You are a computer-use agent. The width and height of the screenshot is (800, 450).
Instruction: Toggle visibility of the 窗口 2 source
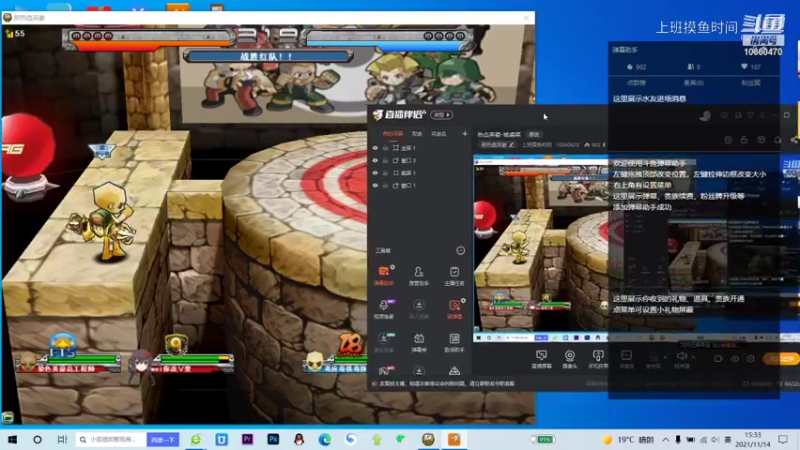pyautogui.click(x=375, y=161)
